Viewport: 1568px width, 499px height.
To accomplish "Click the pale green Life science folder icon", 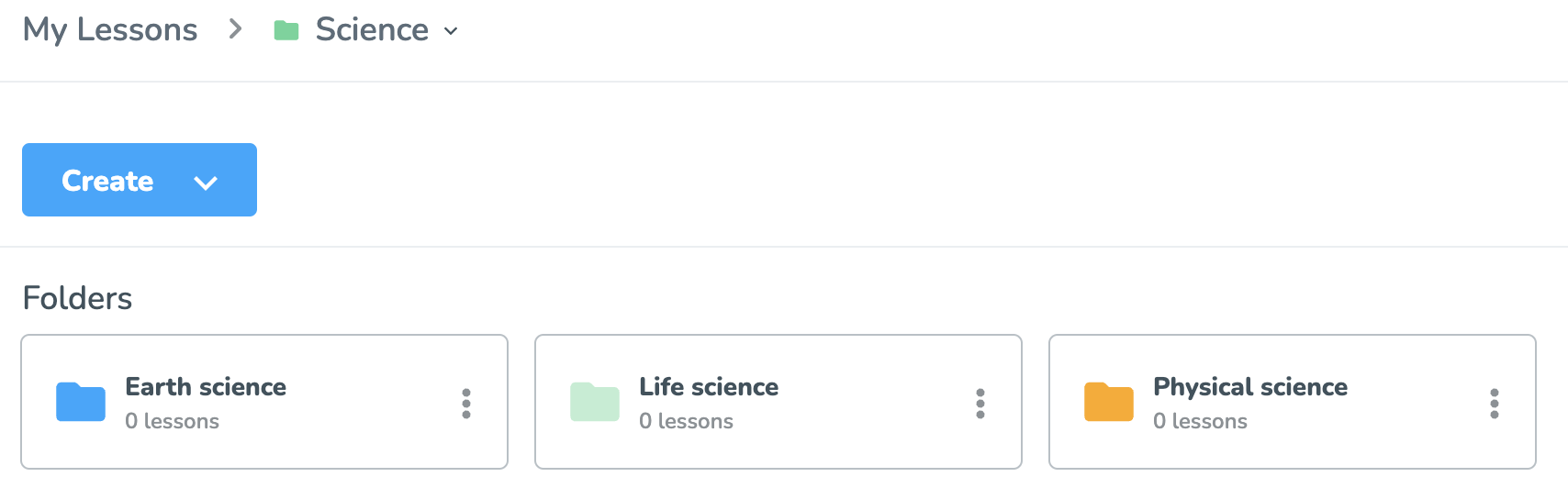I will tap(595, 402).
